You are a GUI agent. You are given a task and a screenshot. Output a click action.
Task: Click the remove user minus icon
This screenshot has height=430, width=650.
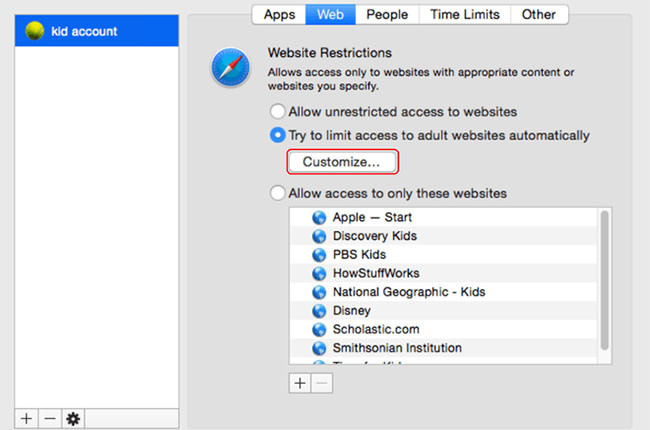(49, 418)
